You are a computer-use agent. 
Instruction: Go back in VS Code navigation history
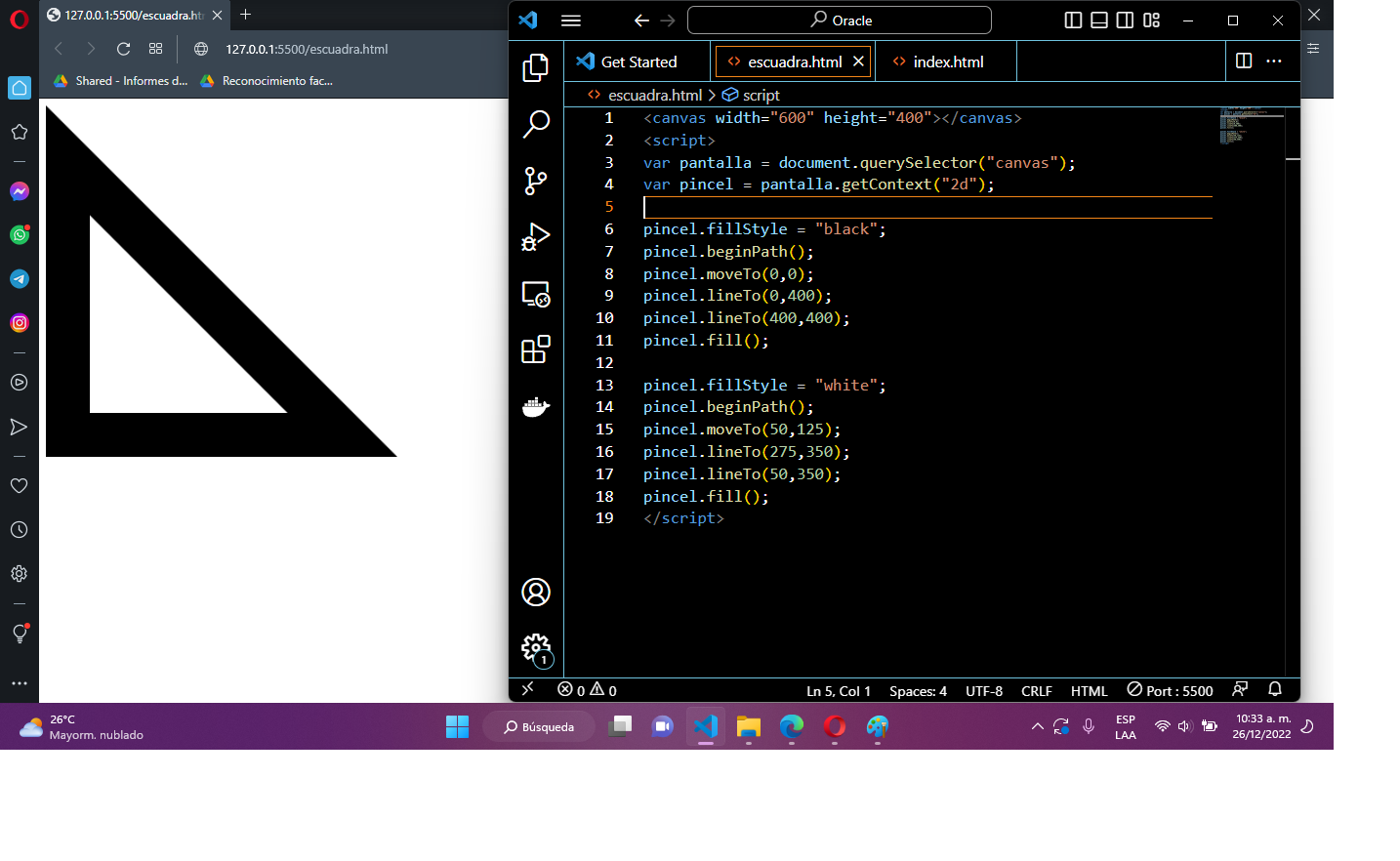point(641,20)
